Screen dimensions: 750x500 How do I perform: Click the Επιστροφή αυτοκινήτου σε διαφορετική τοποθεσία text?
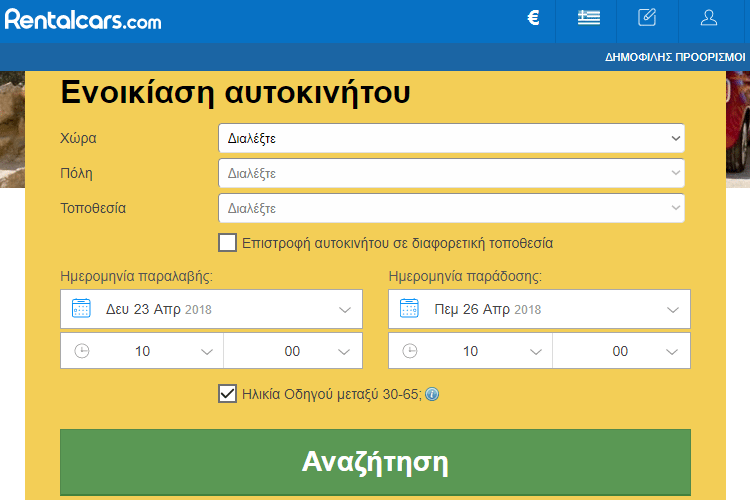point(397,243)
